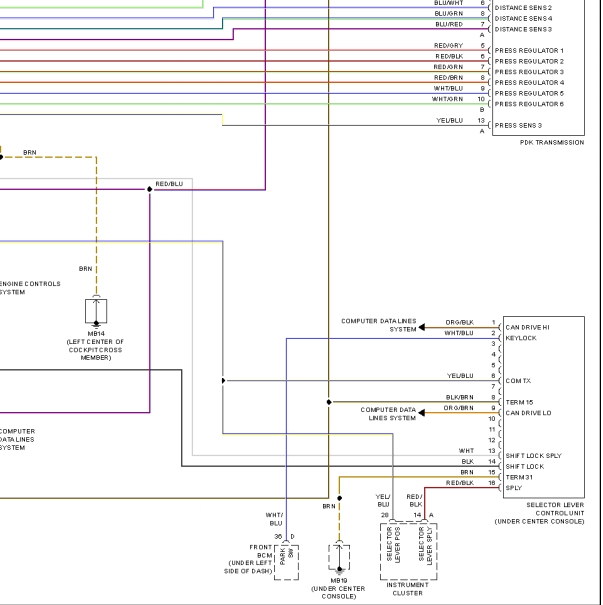The image size is (603, 605).
Task: Click the MB19 ground name text
Action: tap(339, 580)
